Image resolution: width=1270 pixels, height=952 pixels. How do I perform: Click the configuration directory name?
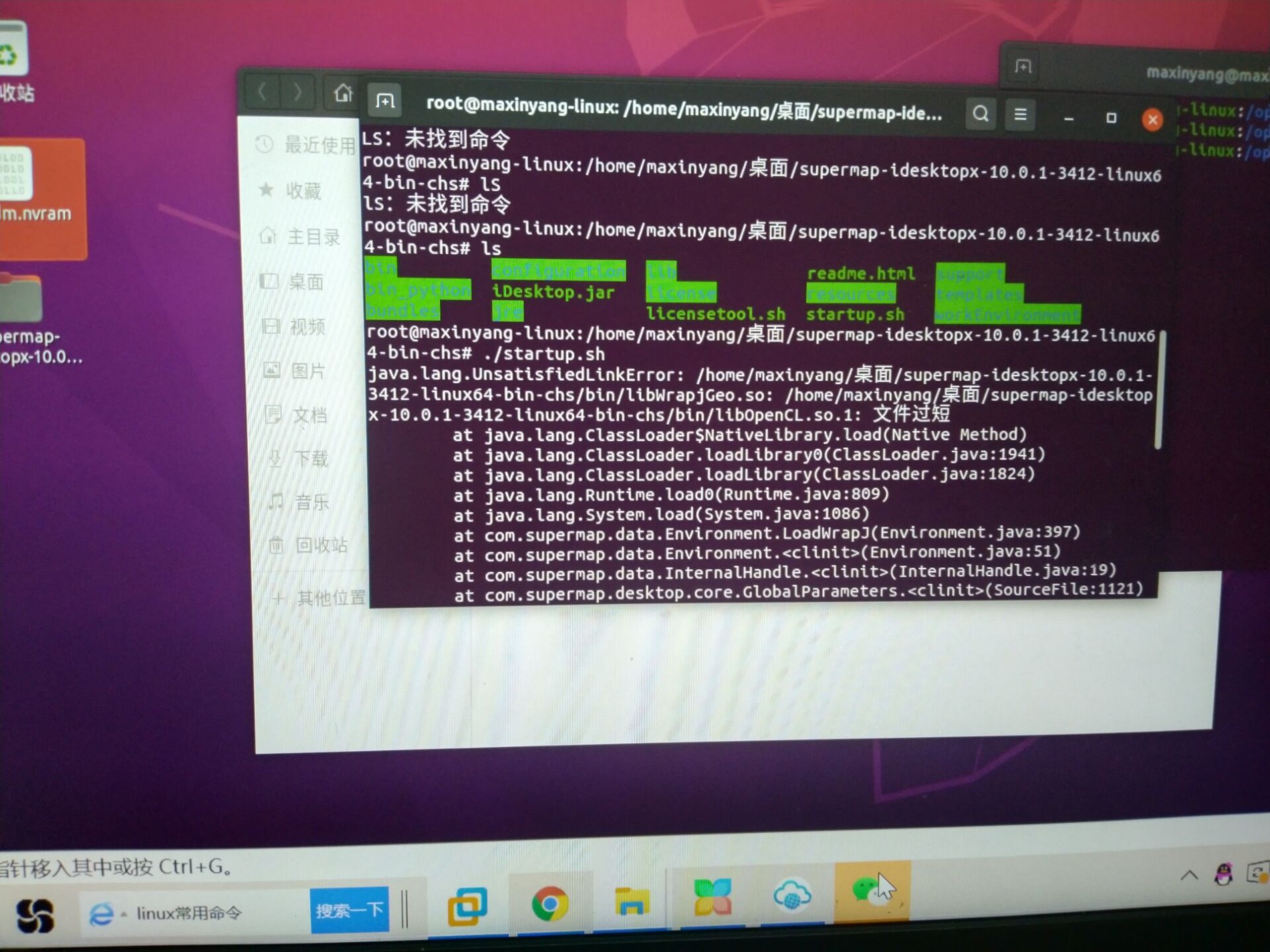pos(559,271)
